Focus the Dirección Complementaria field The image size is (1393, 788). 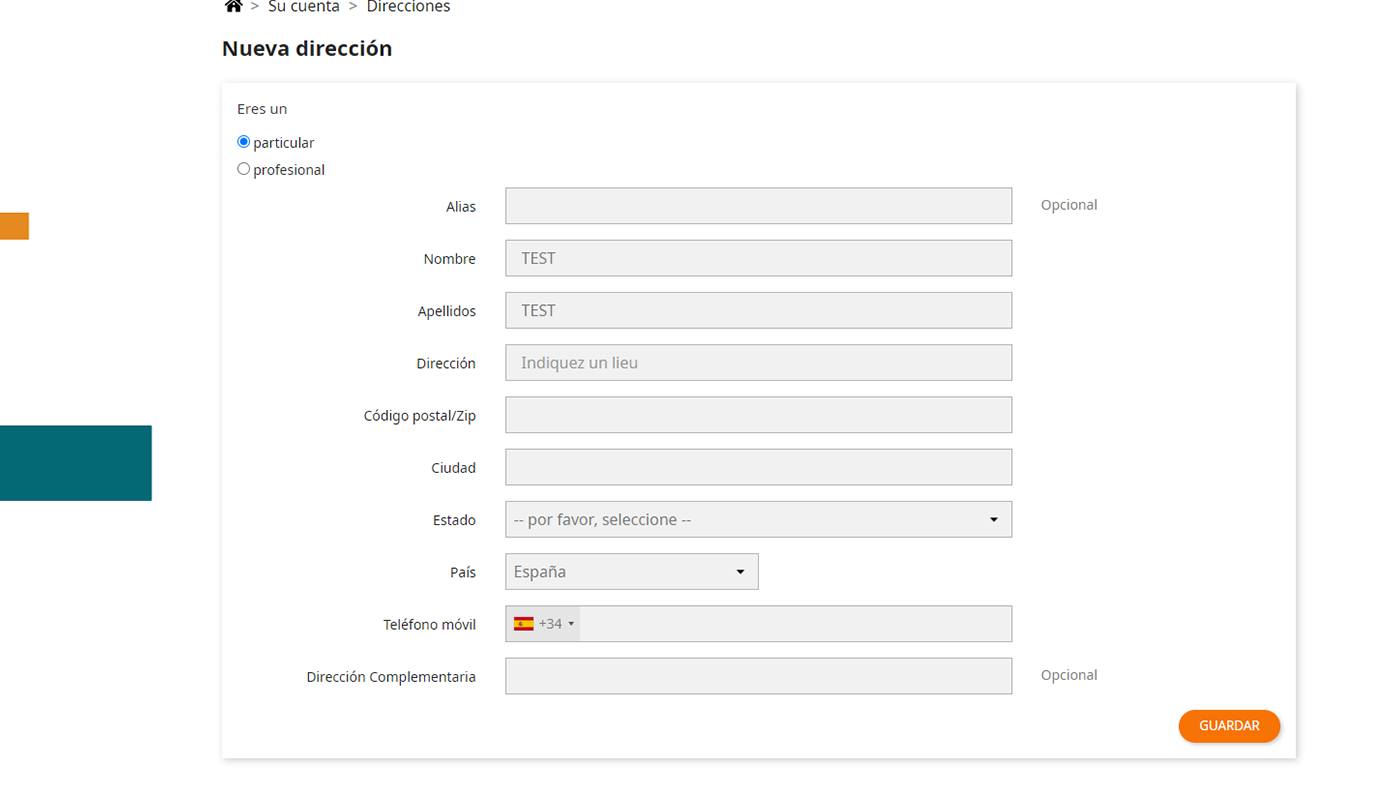coord(758,676)
